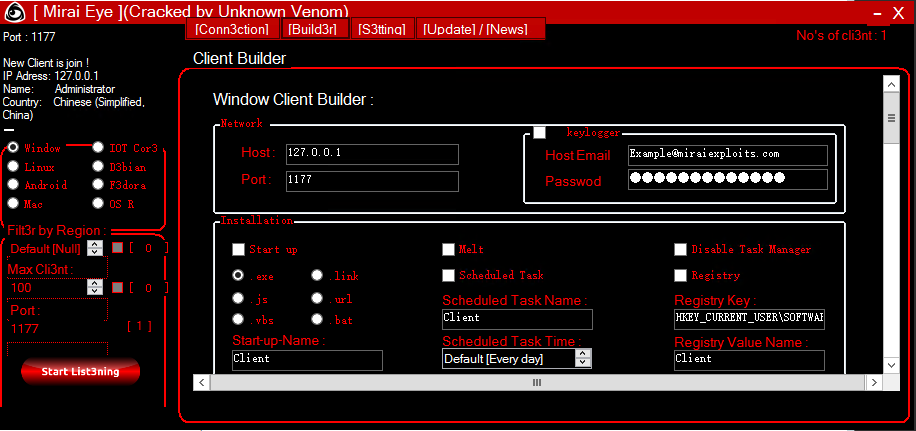
Task: Enable the Registry checkbox
Action: pos(680,275)
